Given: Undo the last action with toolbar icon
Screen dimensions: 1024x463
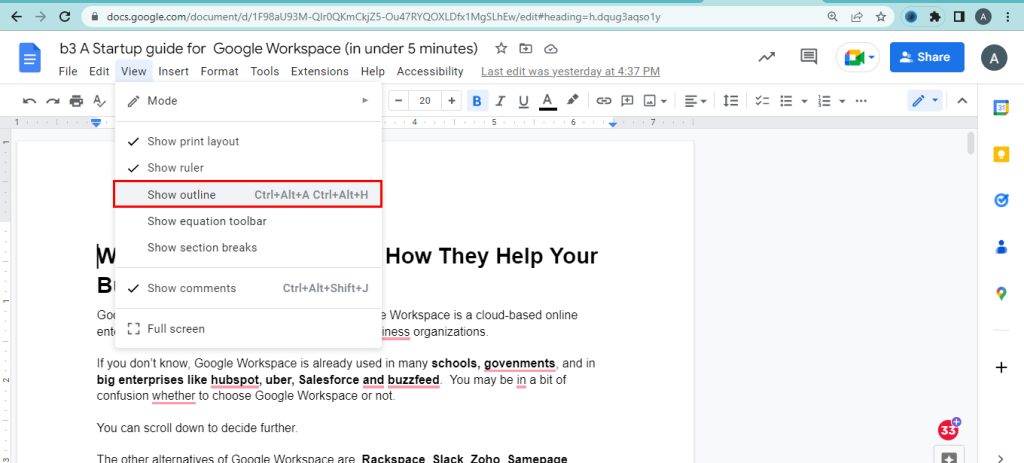Looking at the screenshot, I should tap(29, 101).
